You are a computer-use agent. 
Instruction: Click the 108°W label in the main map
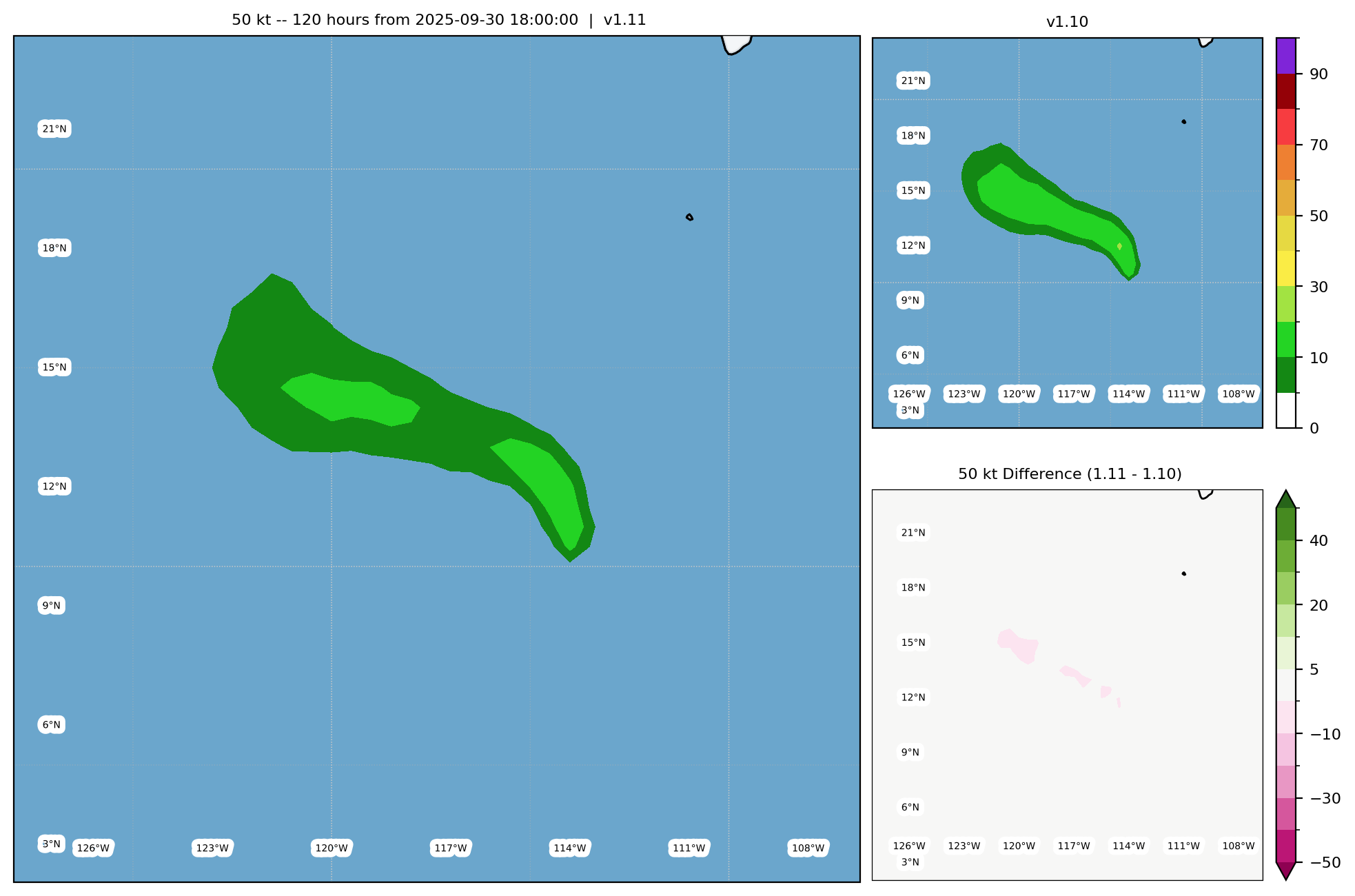click(808, 848)
